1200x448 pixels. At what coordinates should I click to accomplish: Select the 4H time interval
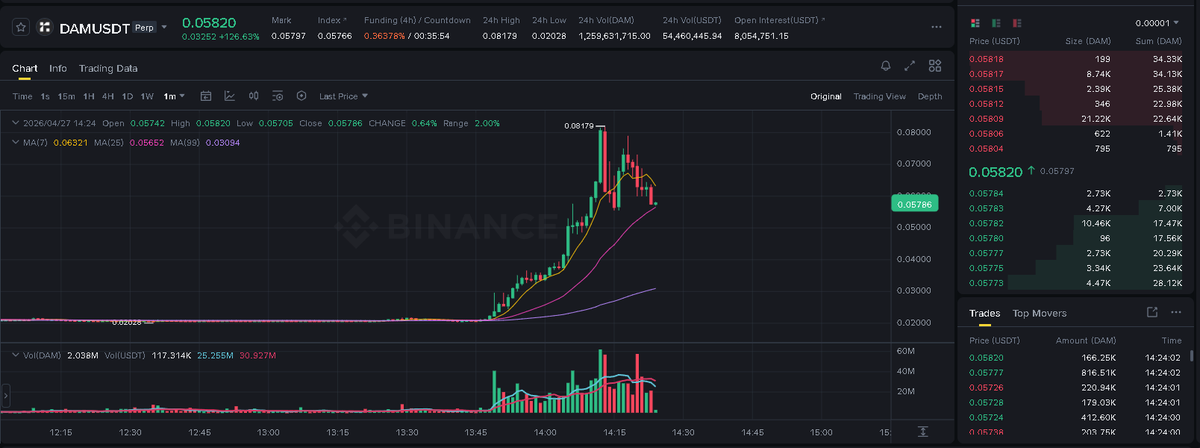click(x=108, y=96)
